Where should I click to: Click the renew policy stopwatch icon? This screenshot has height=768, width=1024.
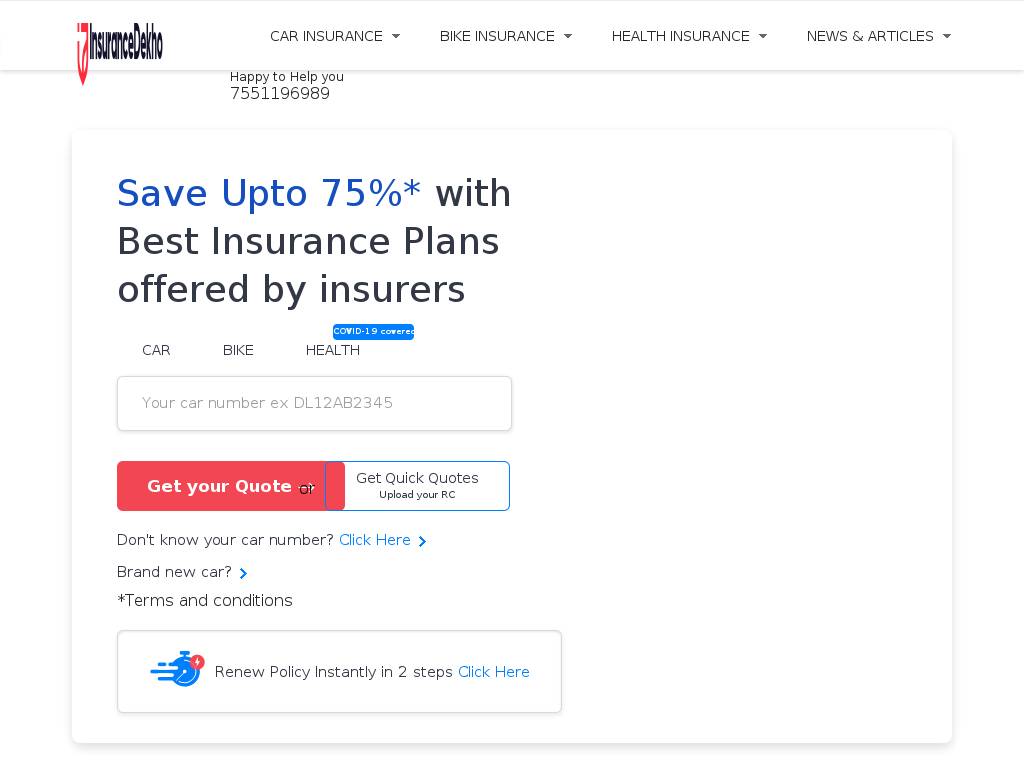point(178,669)
